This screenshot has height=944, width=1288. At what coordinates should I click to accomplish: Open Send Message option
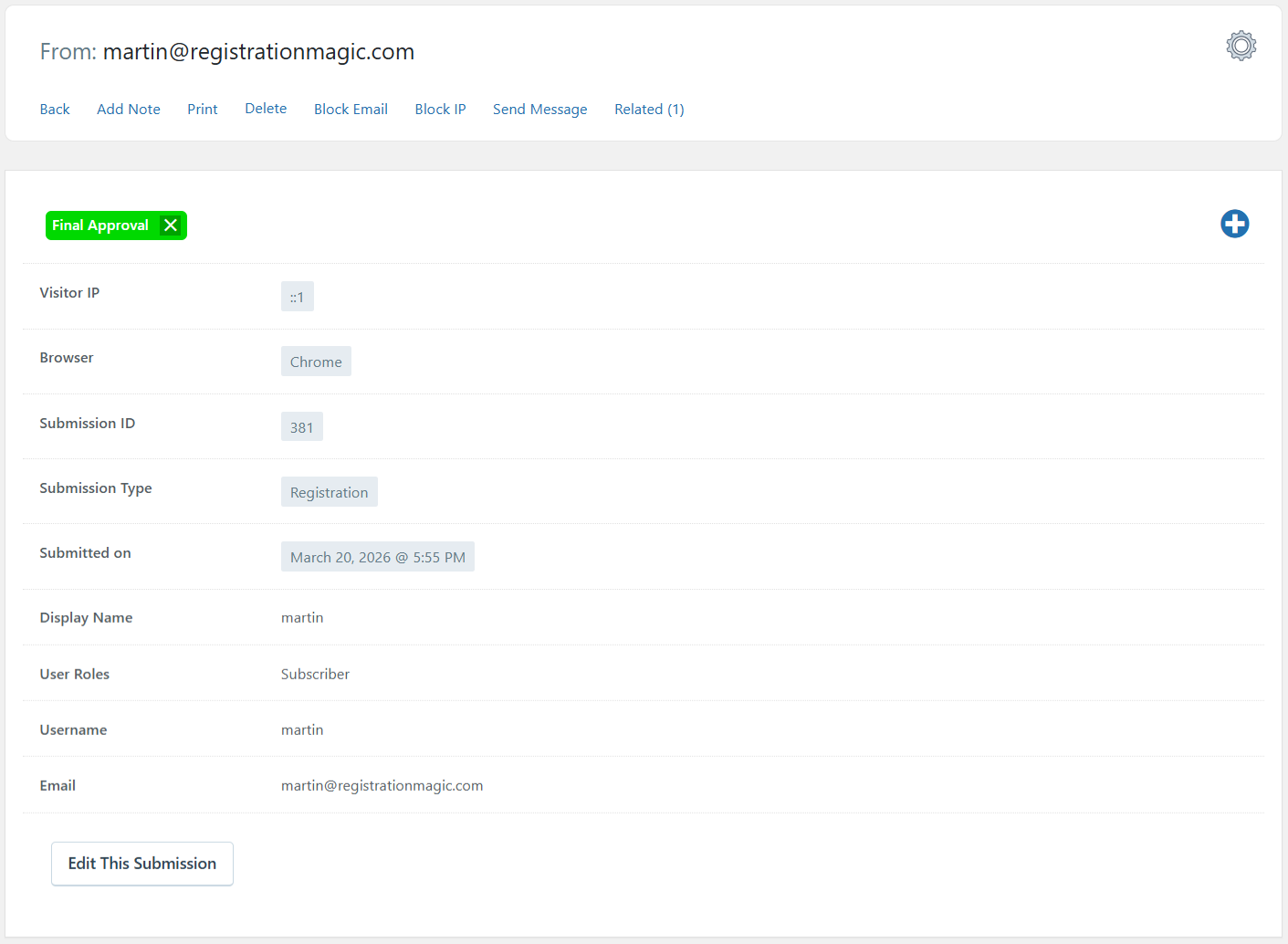point(539,110)
